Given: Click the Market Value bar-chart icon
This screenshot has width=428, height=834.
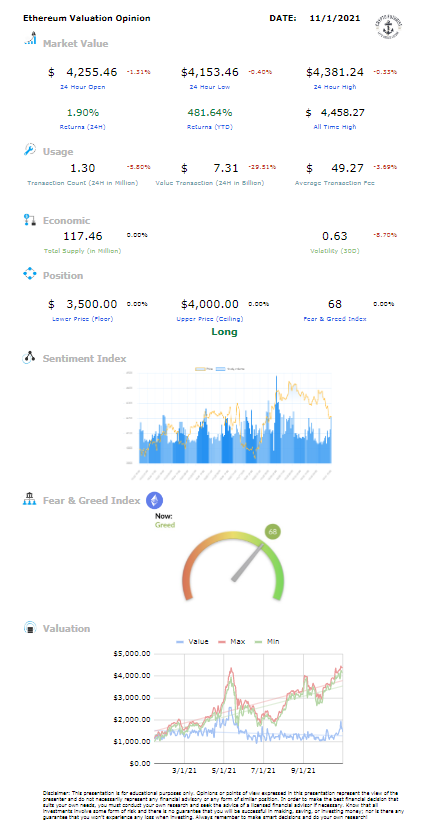Looking at the screenshot, I should click(x=30, y=39).
